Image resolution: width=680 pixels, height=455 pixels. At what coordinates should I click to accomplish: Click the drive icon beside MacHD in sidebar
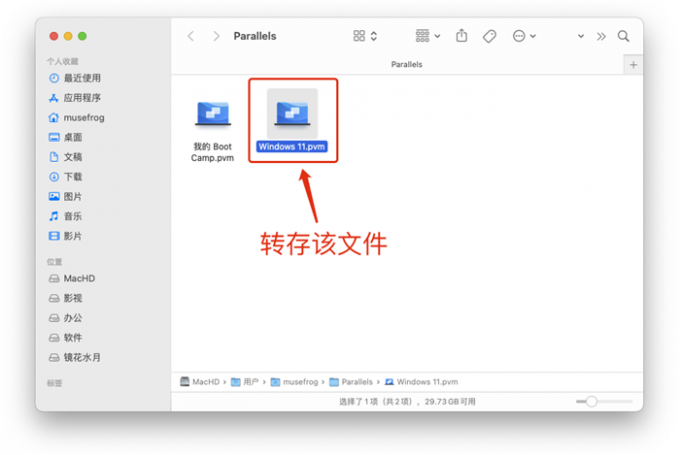coord(54,278)
